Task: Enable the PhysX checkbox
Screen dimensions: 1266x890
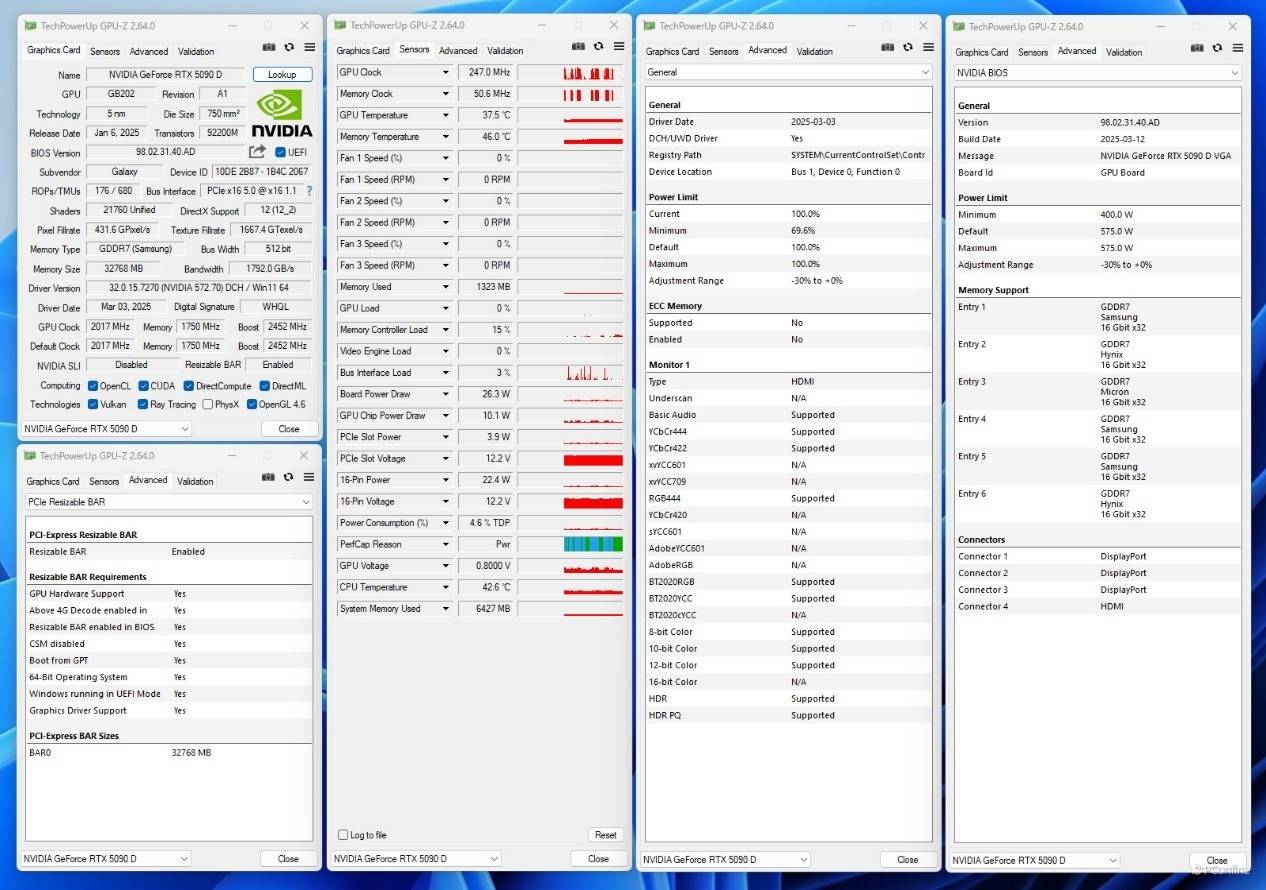Action: pos(207,405)
